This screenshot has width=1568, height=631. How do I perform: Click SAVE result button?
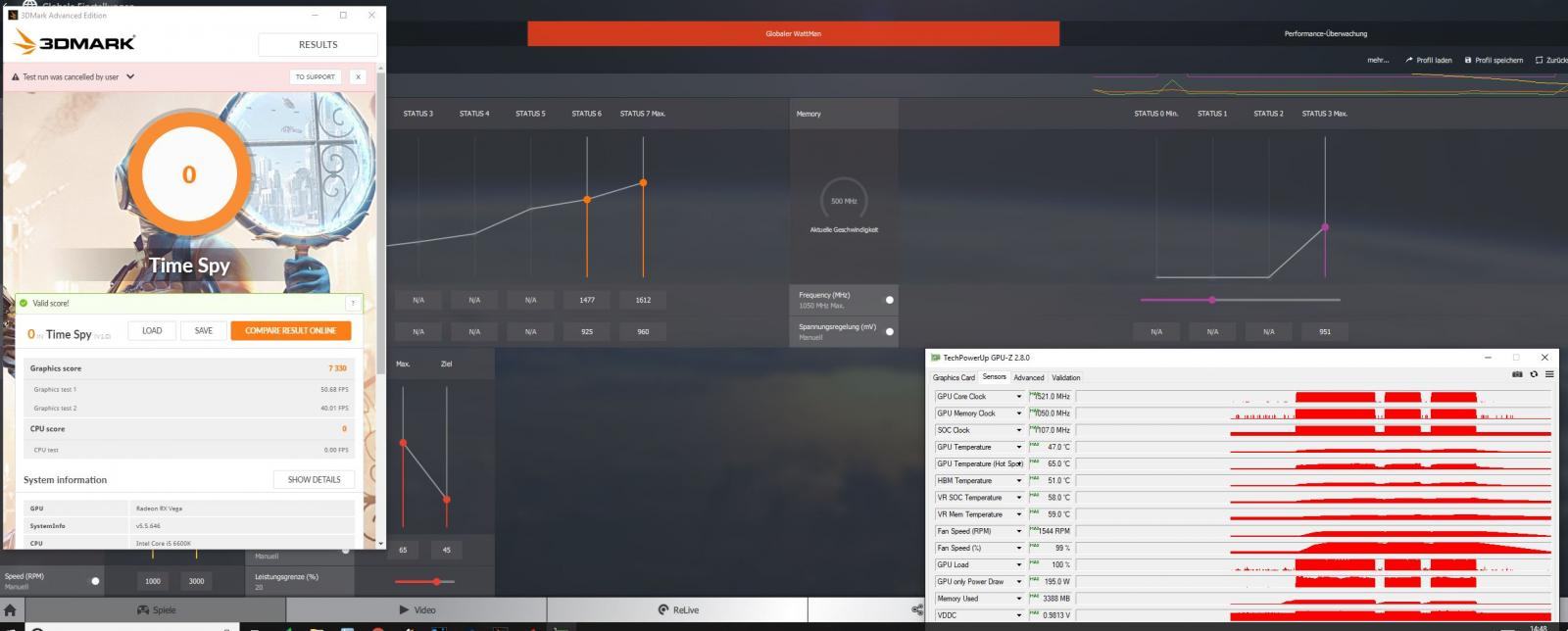point(203,330)
